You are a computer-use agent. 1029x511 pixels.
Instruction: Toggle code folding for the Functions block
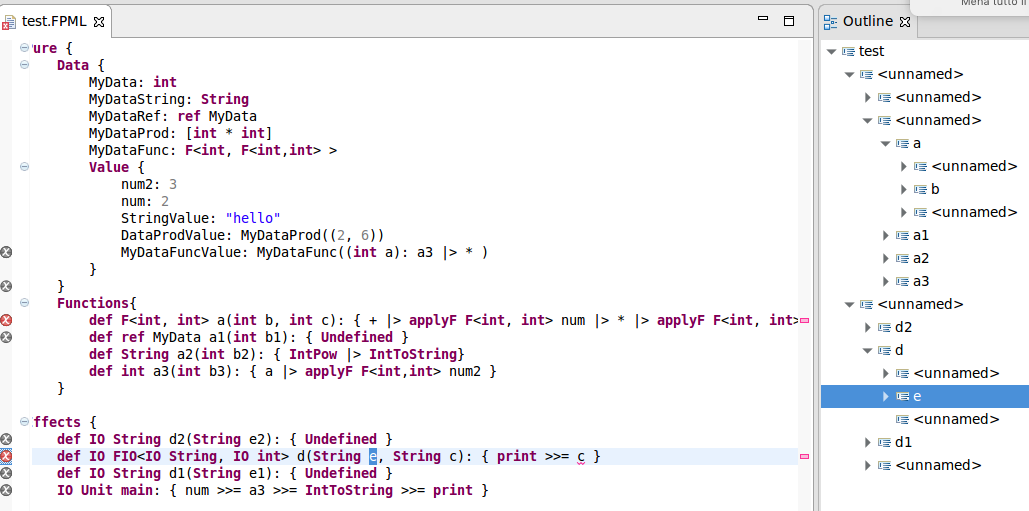point(24,303)
